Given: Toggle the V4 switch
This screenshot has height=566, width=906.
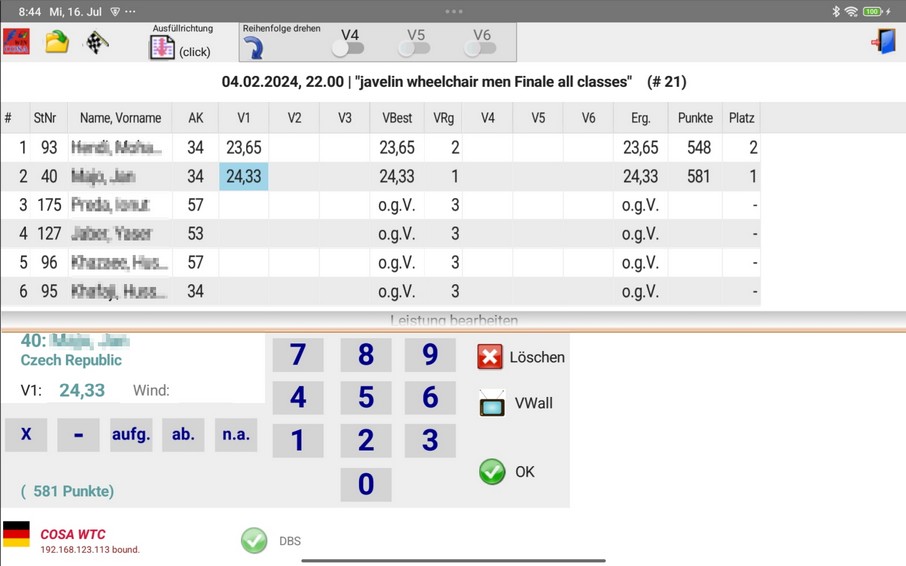Looking at the screenshot, I should pyautogui.click(x=348, y=48).
